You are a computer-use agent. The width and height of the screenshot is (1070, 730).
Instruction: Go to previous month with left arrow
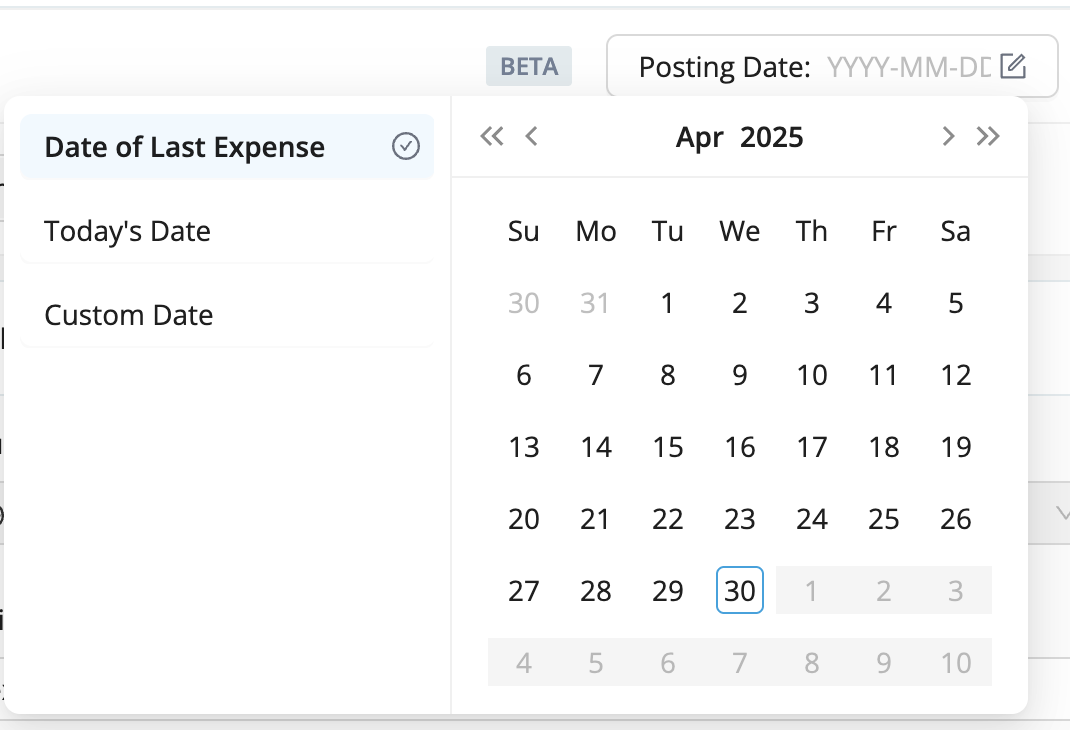tap(532, 137)
